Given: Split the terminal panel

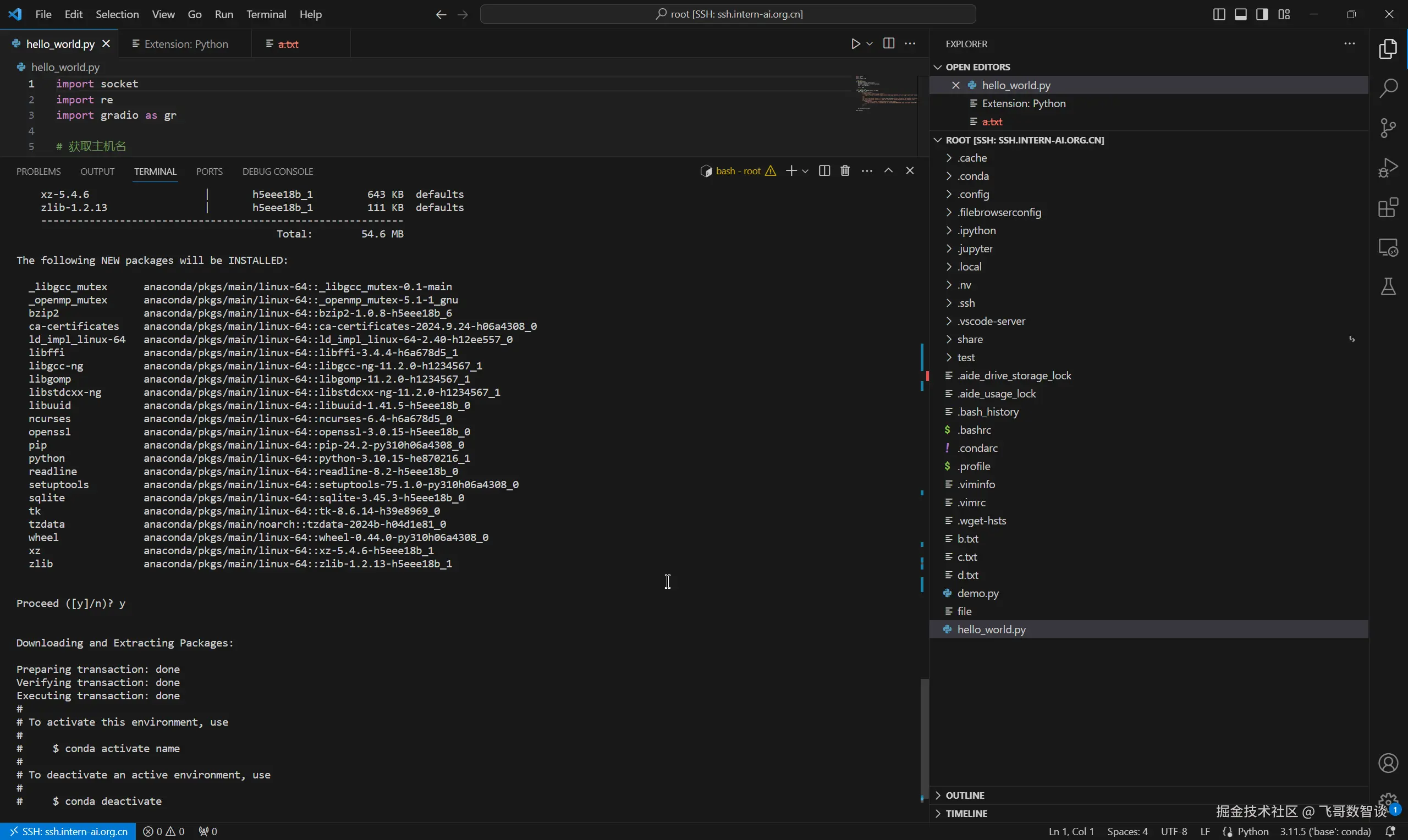Looking at the screenshot, I should tap(824, 171).
